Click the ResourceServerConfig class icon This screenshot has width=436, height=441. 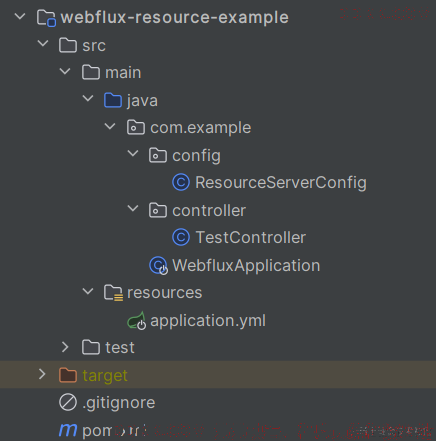181,183
